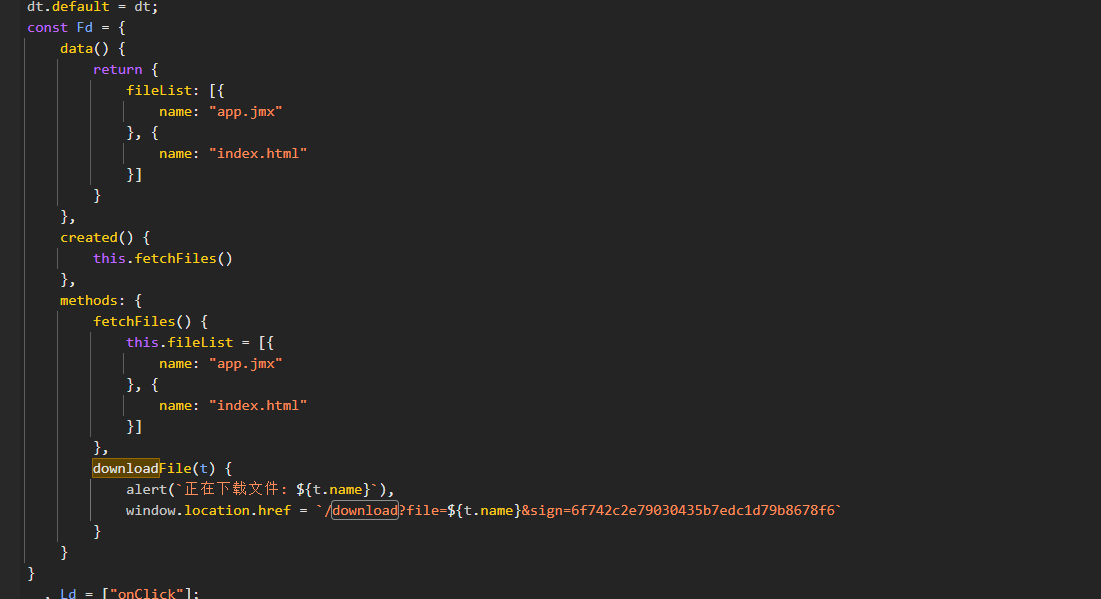Select "app.jmx" string inside fetchFiles method

(x=245, y=363)
